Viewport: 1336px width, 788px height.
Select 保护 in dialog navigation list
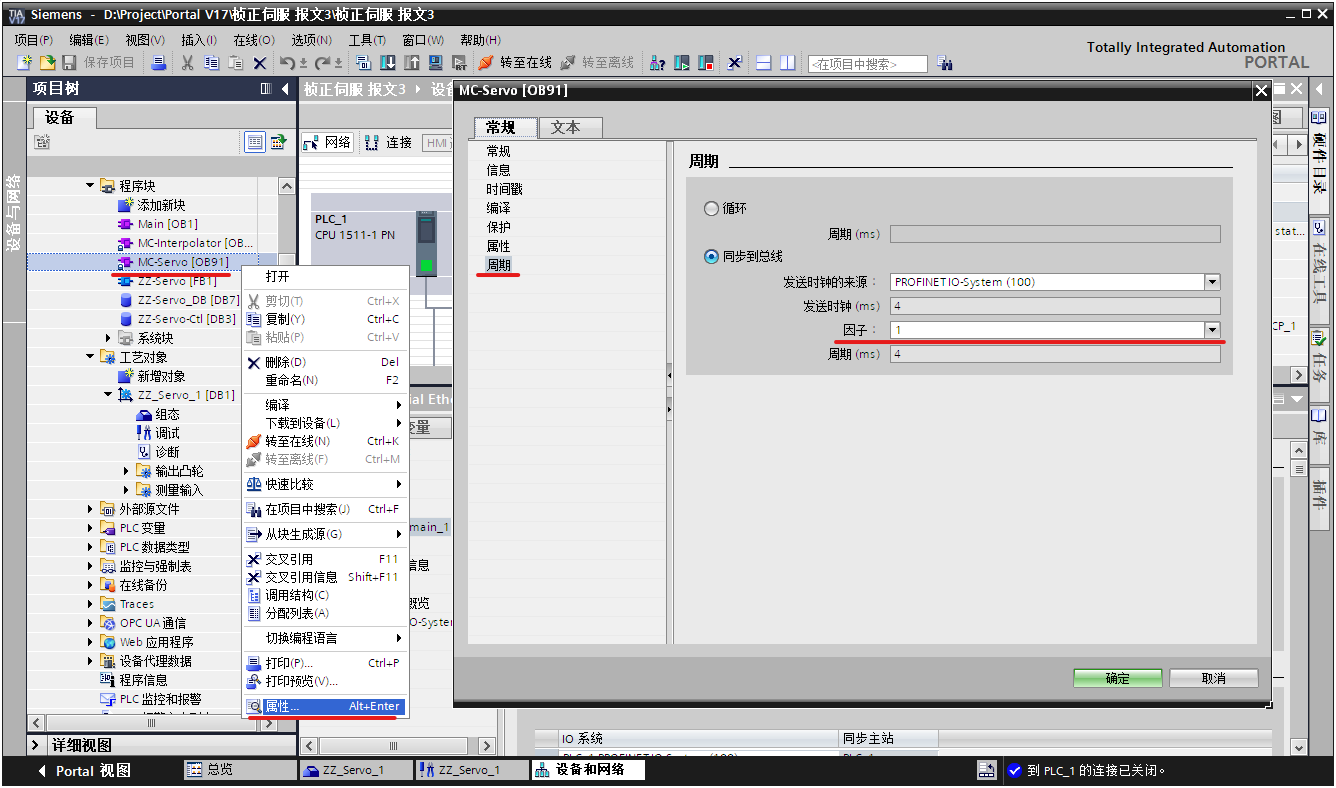click(498, 227)
